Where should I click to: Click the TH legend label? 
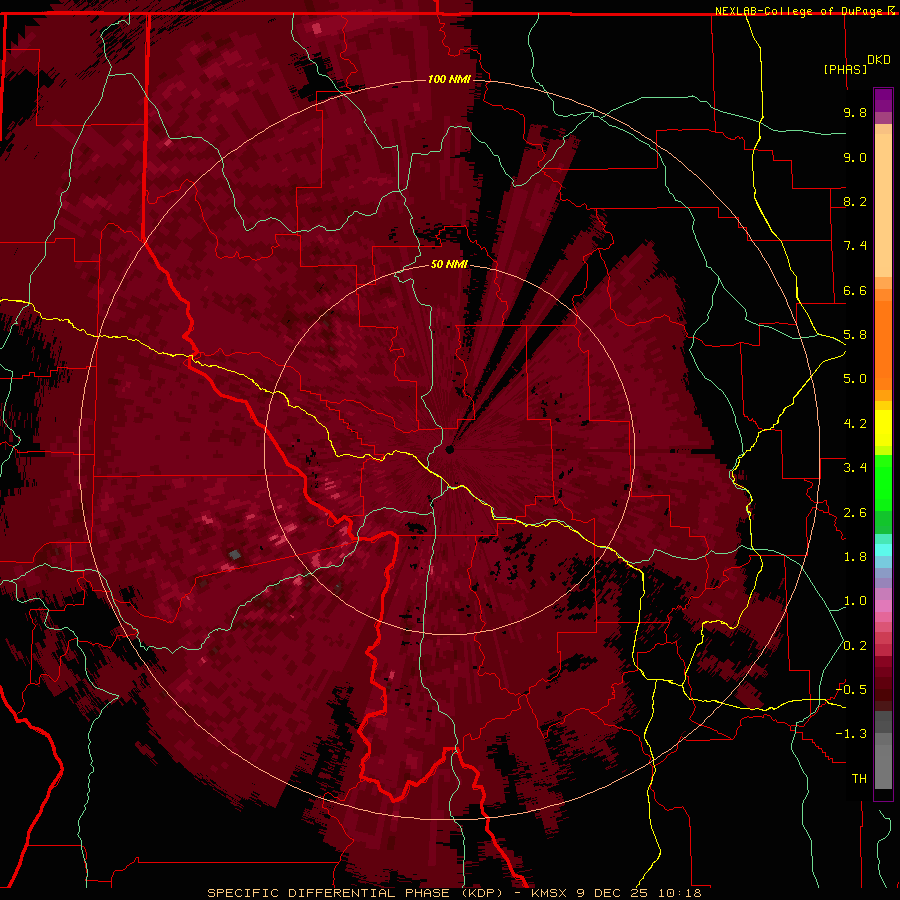point(859,779)
